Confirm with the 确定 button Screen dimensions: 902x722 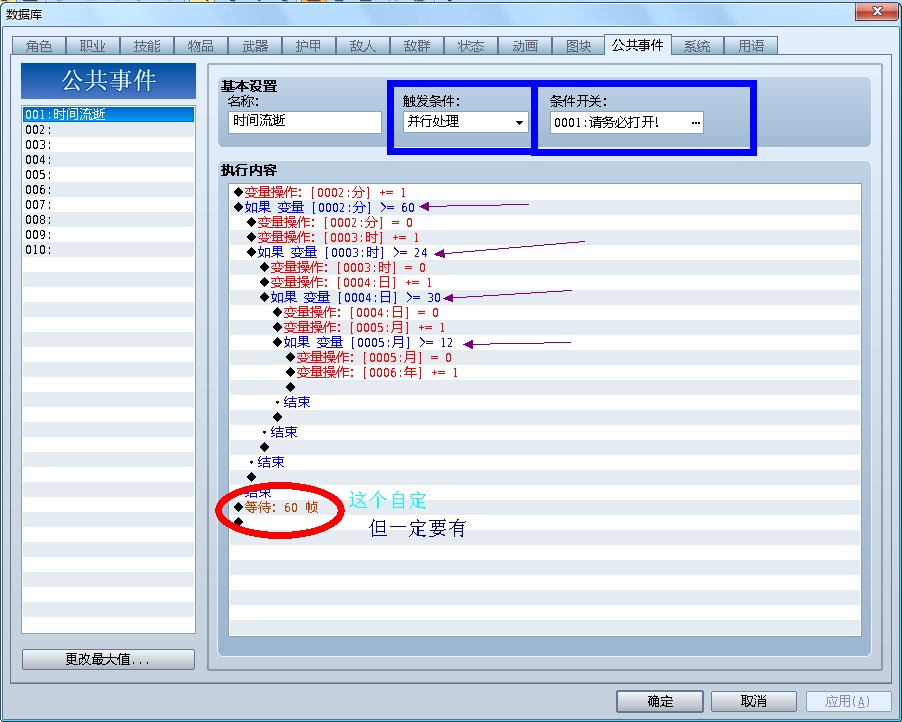(x=660, y=701)
